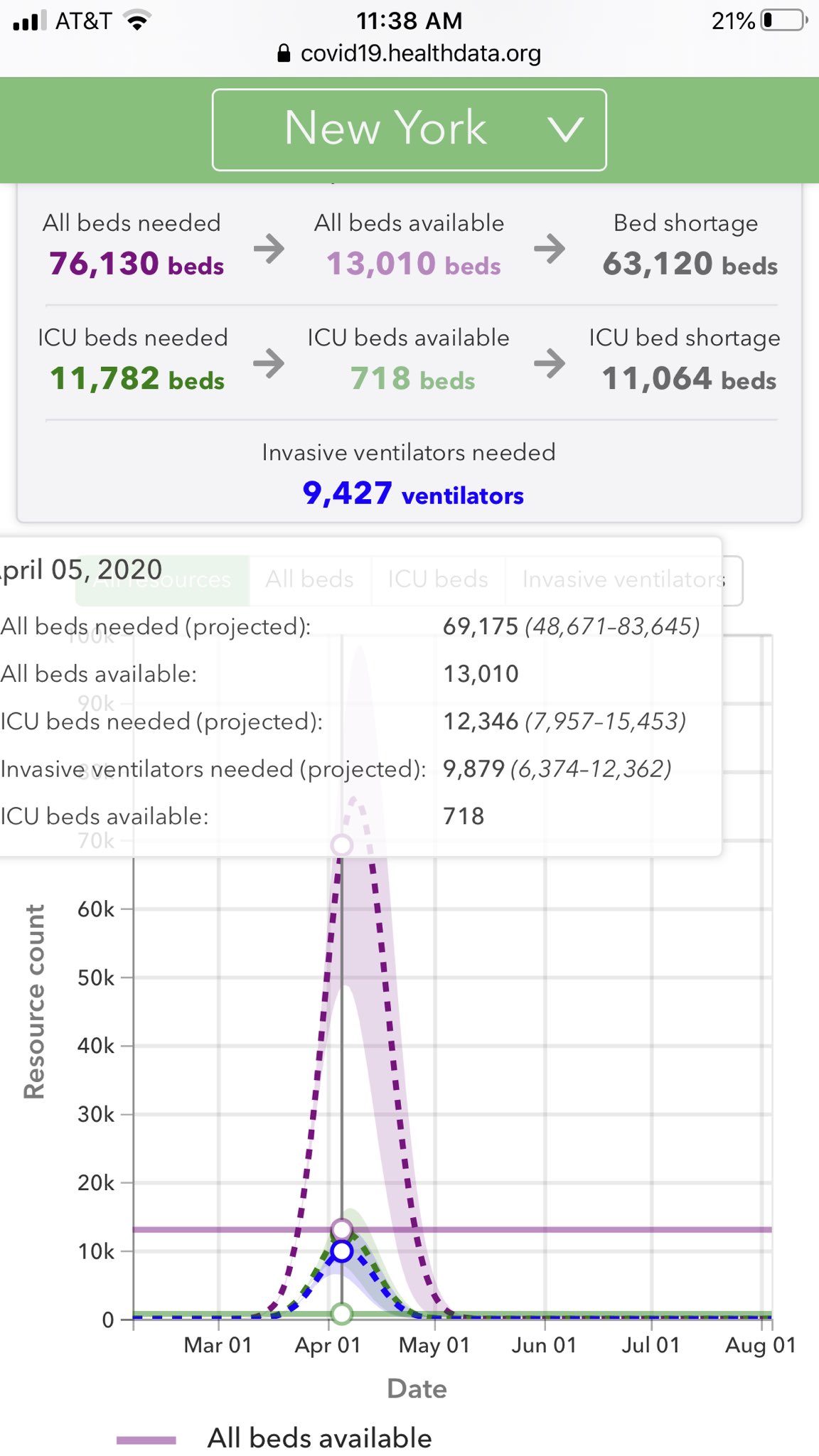Tap the purple marker on the beds available line
This screenshot has width=819, height=1456.
tap(342, 1230)
